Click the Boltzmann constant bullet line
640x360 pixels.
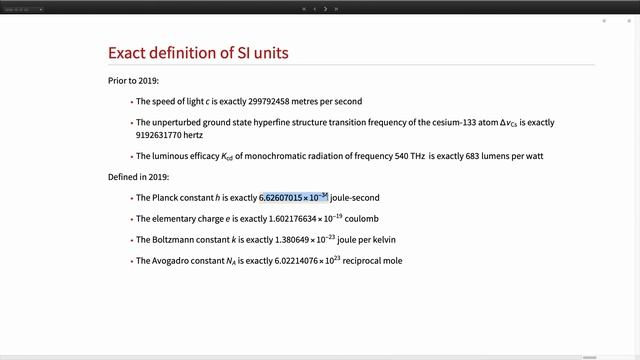(266, 240)
